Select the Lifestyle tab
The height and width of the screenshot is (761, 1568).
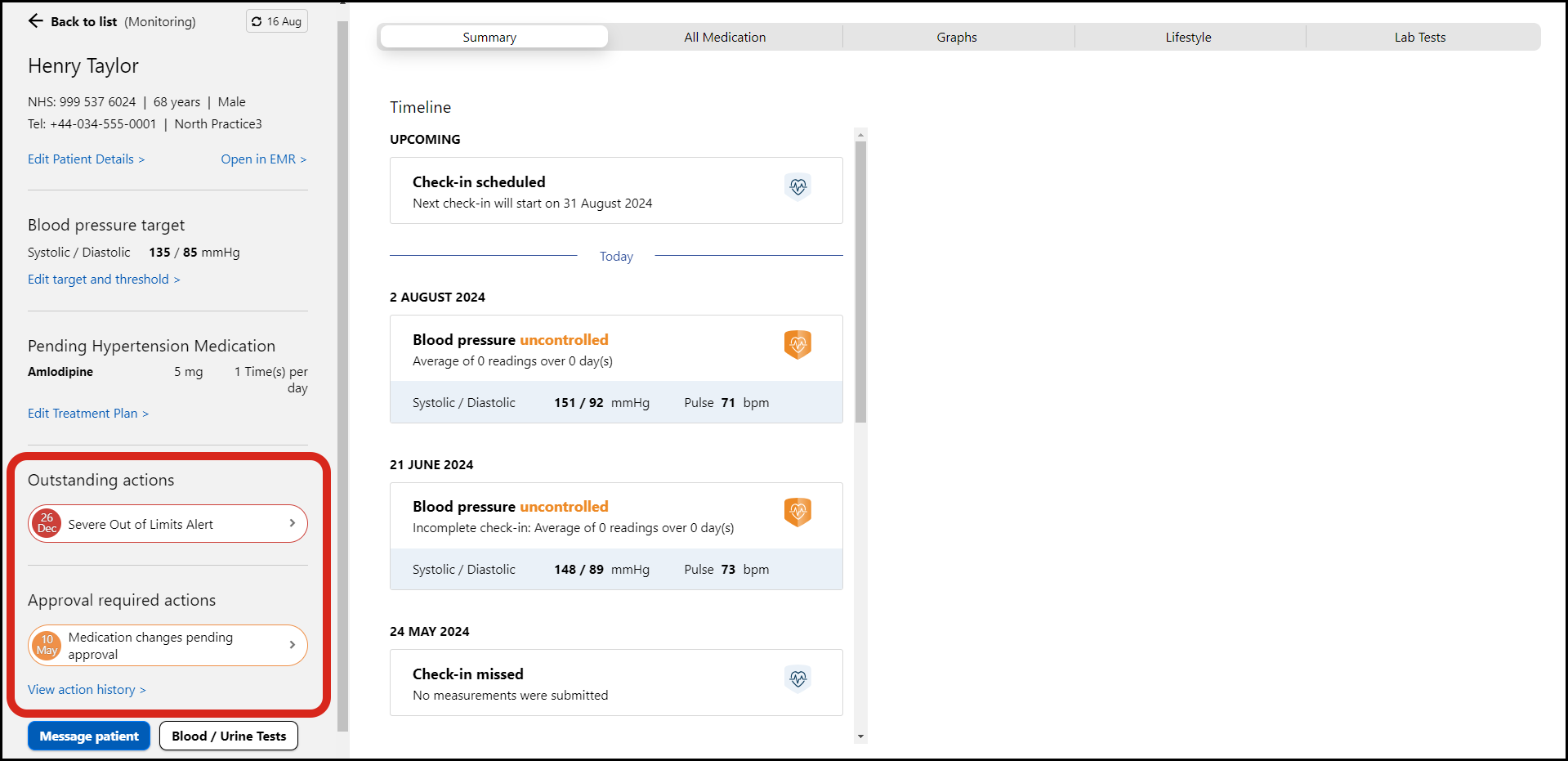point(1188,38)
